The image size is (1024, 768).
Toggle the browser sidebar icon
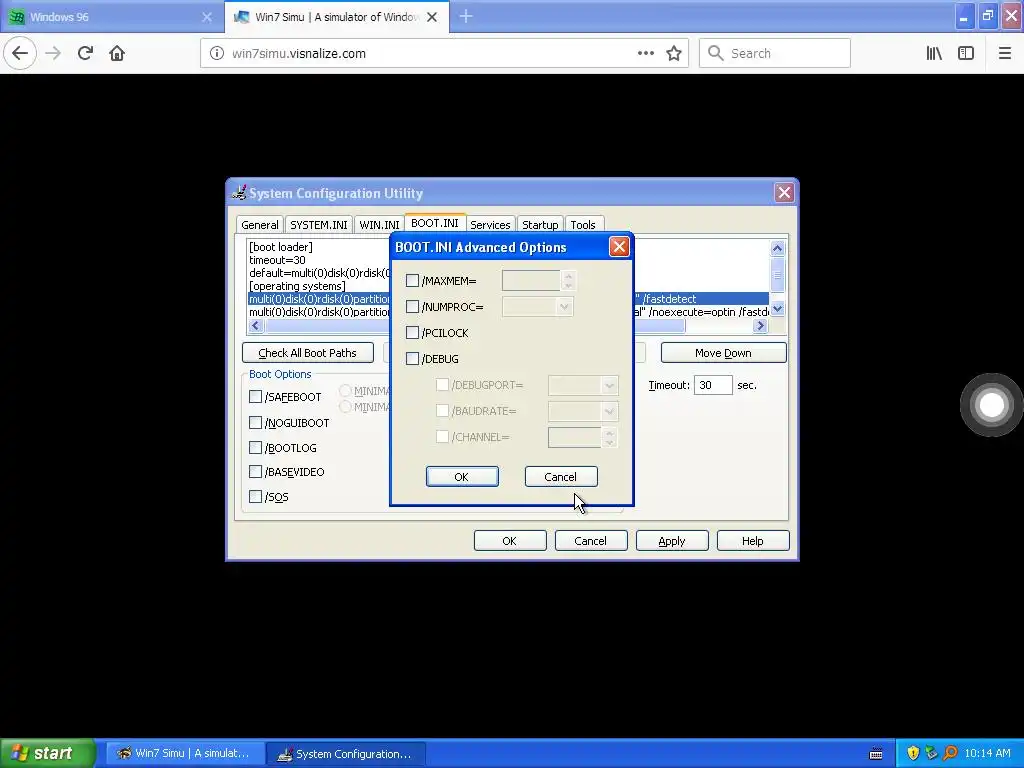pyautogui.click(x=966, y=54)
